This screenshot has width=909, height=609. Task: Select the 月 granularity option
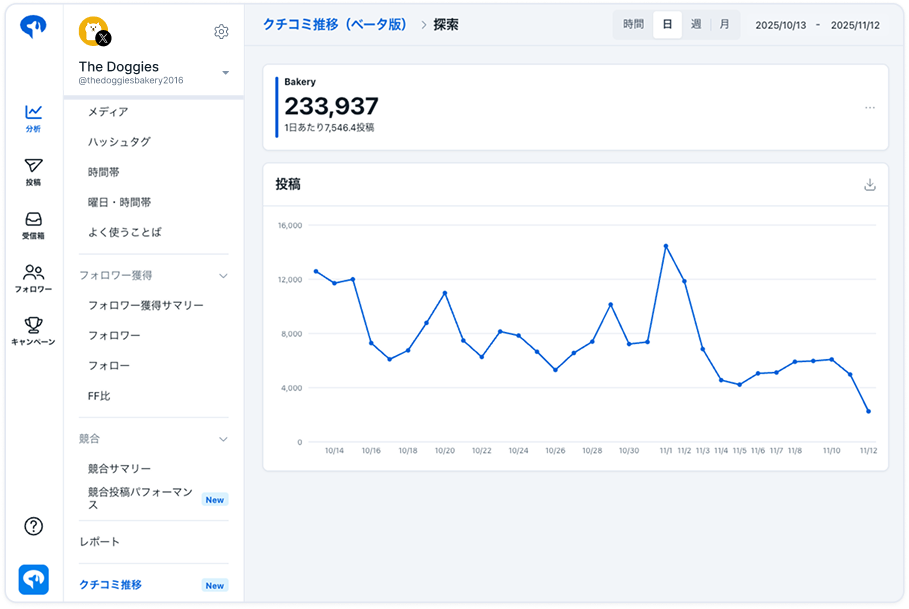724,25
